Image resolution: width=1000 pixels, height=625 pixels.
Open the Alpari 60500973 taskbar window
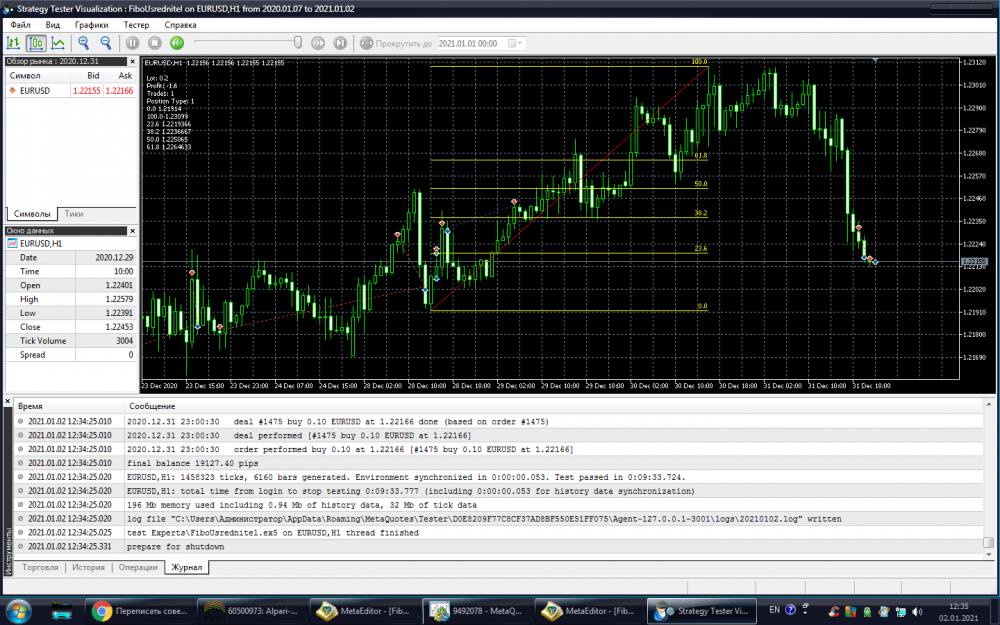(x=251, y=611)
